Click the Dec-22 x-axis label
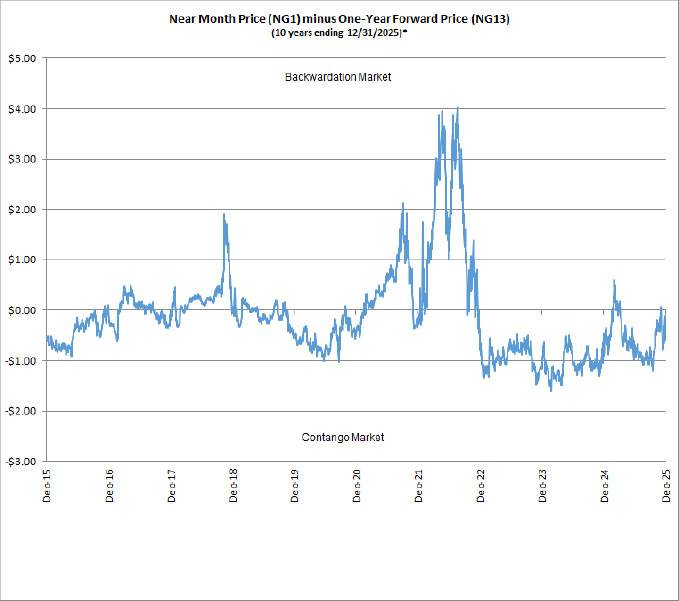The height and width of the screenshot is (601, 679). pyautogui.click(x=480, y=483)
